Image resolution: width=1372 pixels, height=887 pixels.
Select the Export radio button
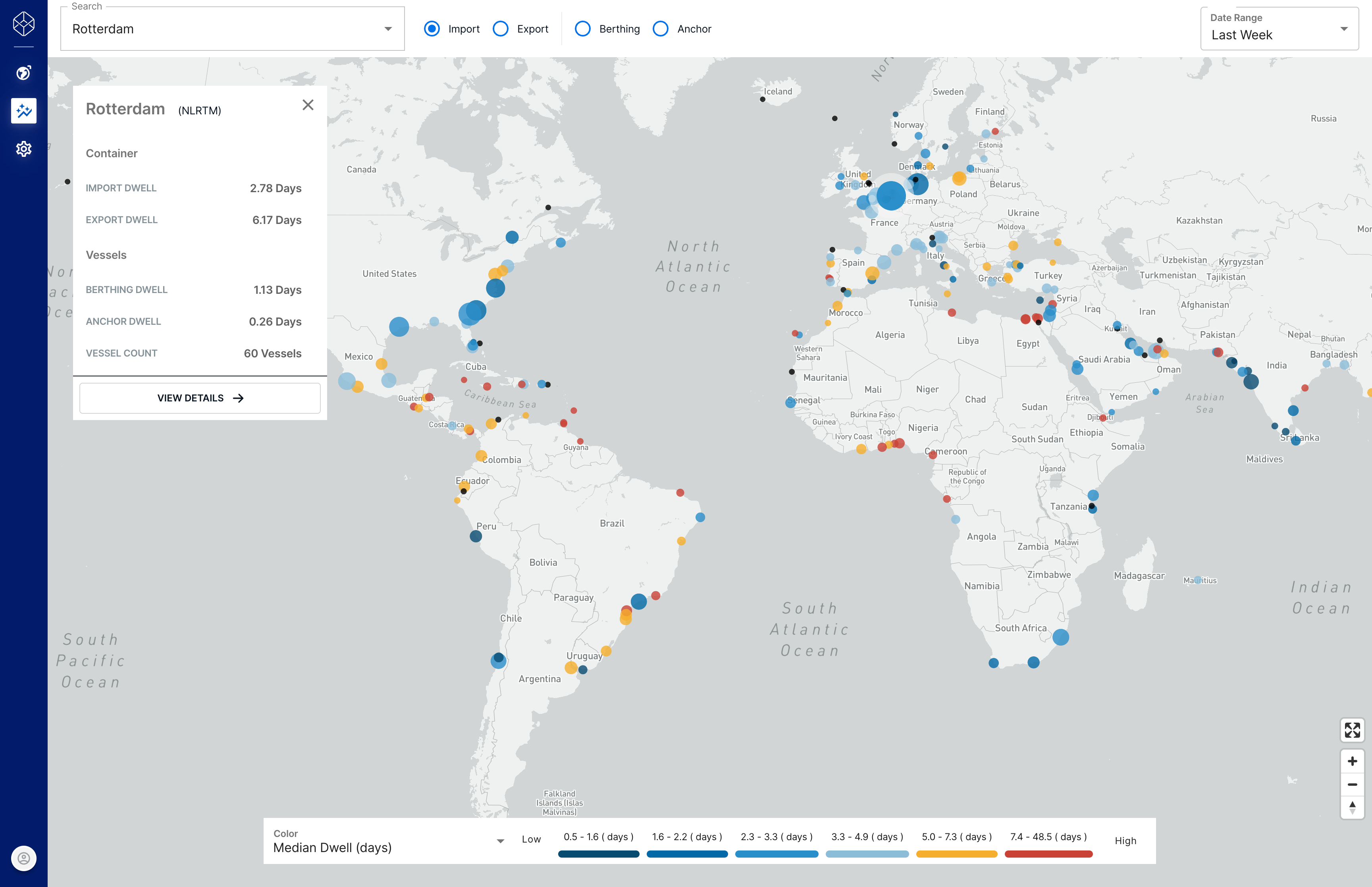[x=501, y=29]
